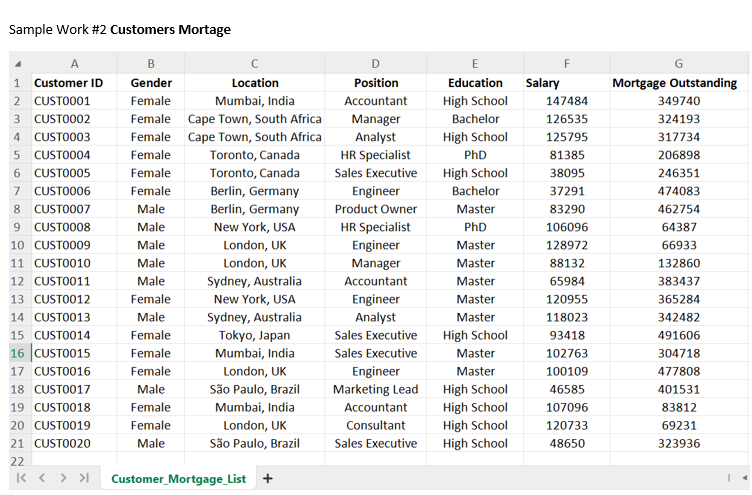Image resolution: width=752 pixels, height=495 pixels.
Task: Select the Marketing Lead position cell
Action: (376, 389)
